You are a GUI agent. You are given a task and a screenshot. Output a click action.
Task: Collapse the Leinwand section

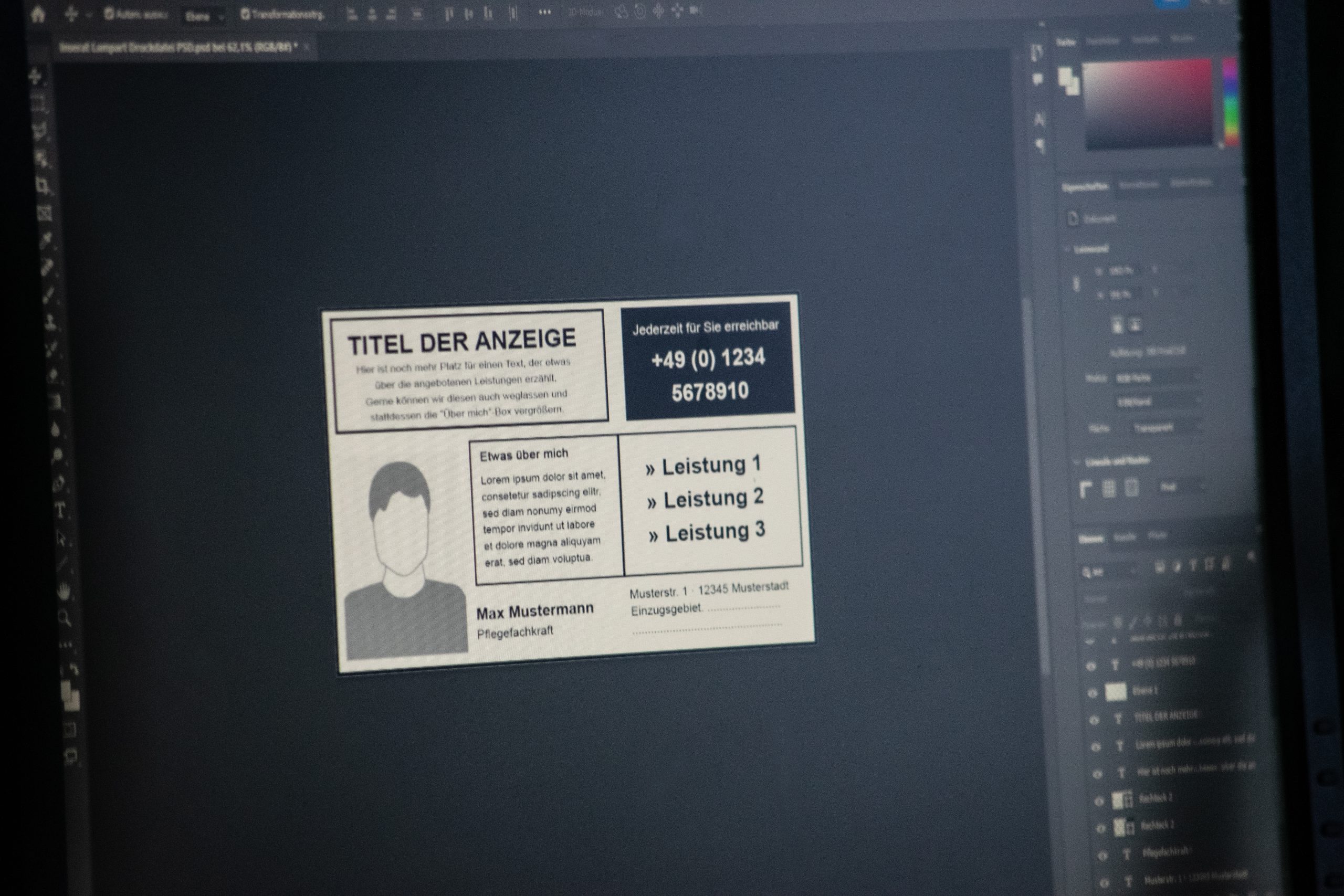point(1067,249)
